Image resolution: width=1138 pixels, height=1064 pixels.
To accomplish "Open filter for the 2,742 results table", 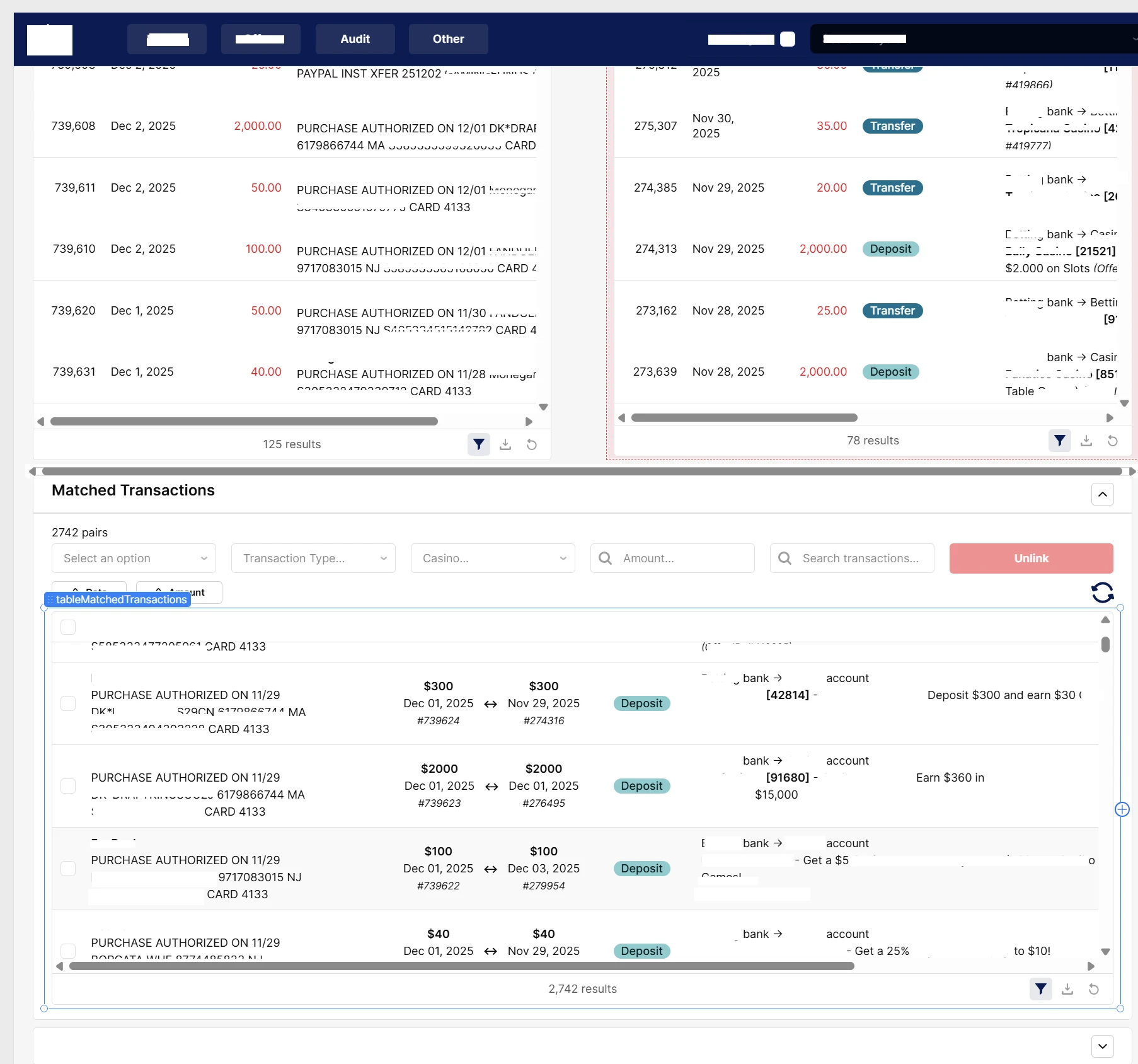I will [x=1041, y=989].
